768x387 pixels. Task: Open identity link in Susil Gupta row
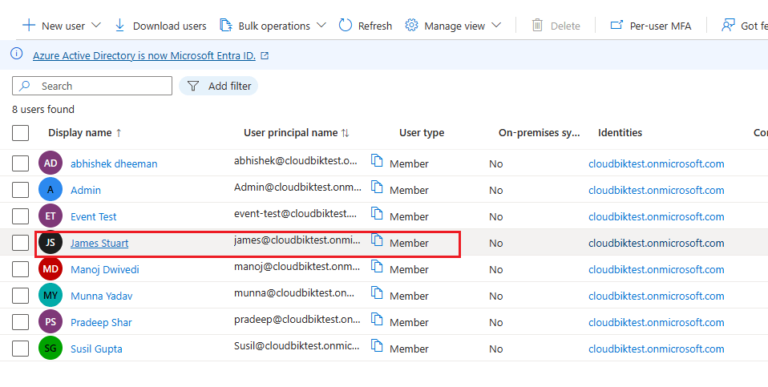tap(656, 349)
